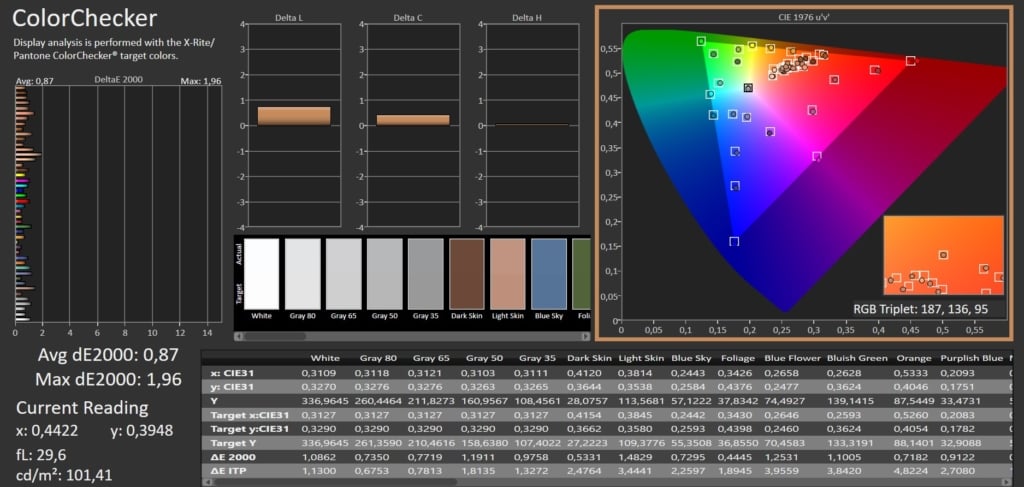Open the Delta H chart
This screenshot has height=487, width=1024.
coord(532,125)
